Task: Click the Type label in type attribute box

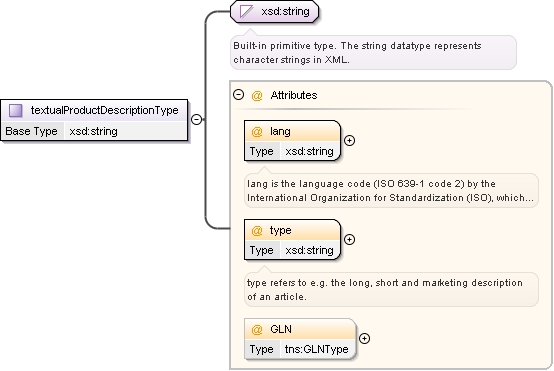Action: tap(261, 250)
